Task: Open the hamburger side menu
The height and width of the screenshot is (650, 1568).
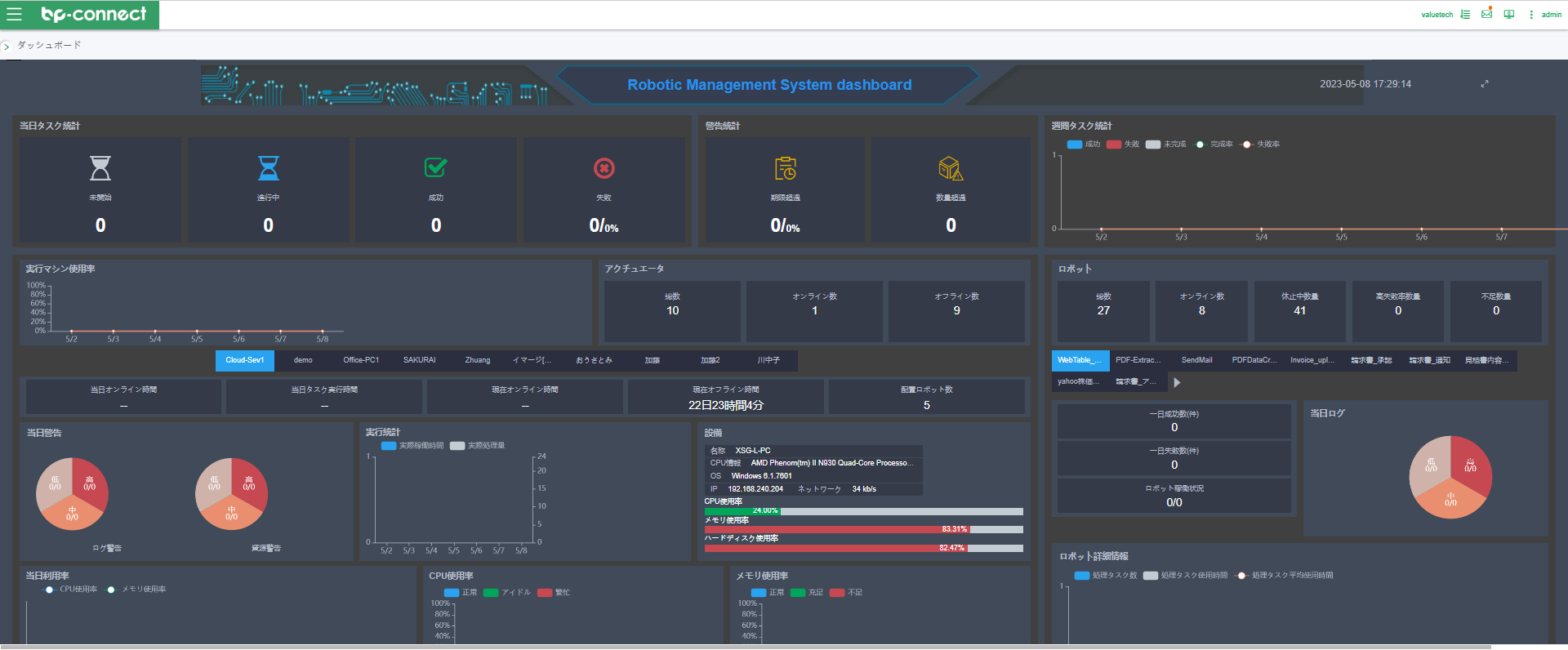Action: coord(14,14)
